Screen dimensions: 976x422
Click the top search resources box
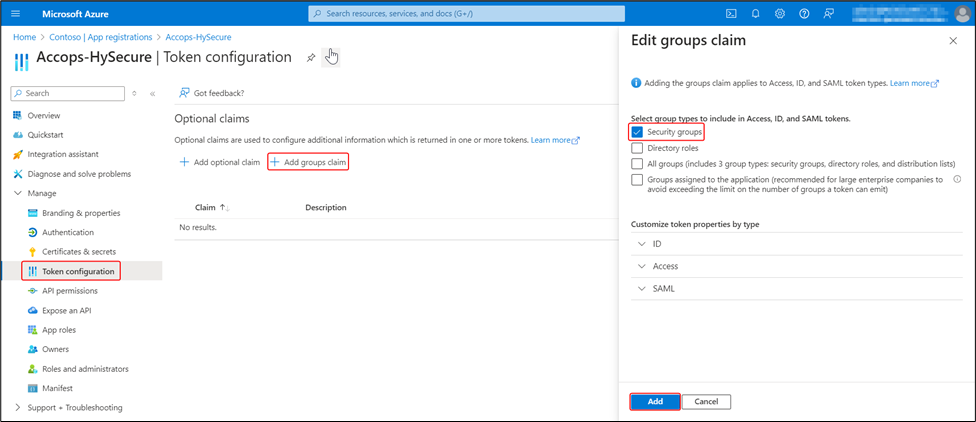tap(466, 14)
